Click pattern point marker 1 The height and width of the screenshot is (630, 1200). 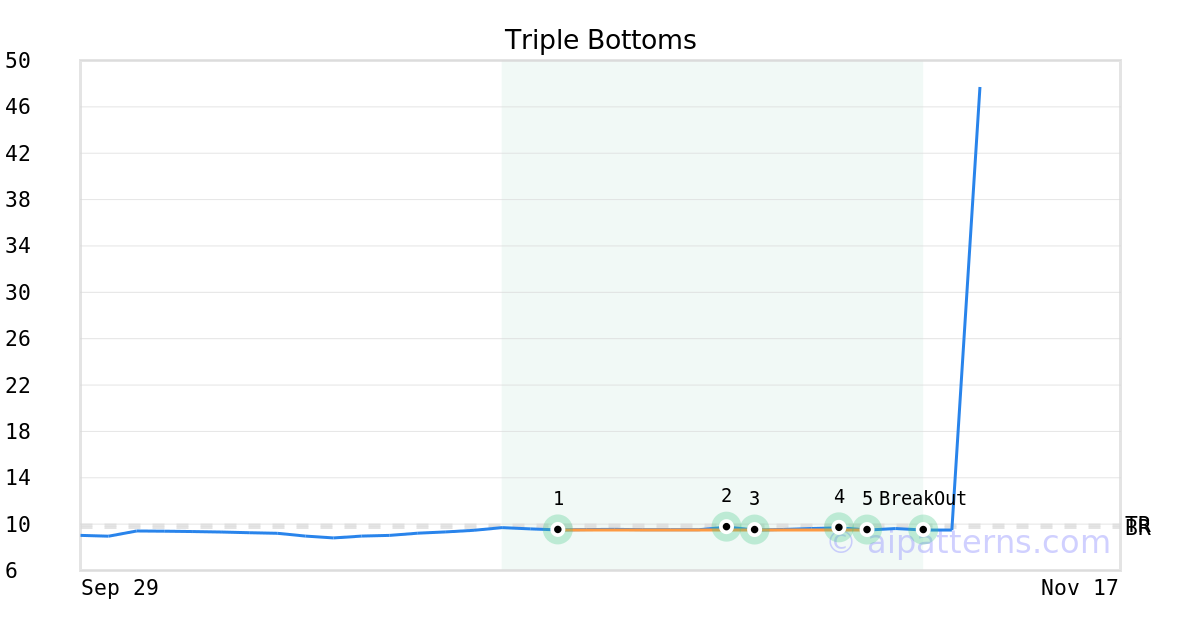click(558, 529)
